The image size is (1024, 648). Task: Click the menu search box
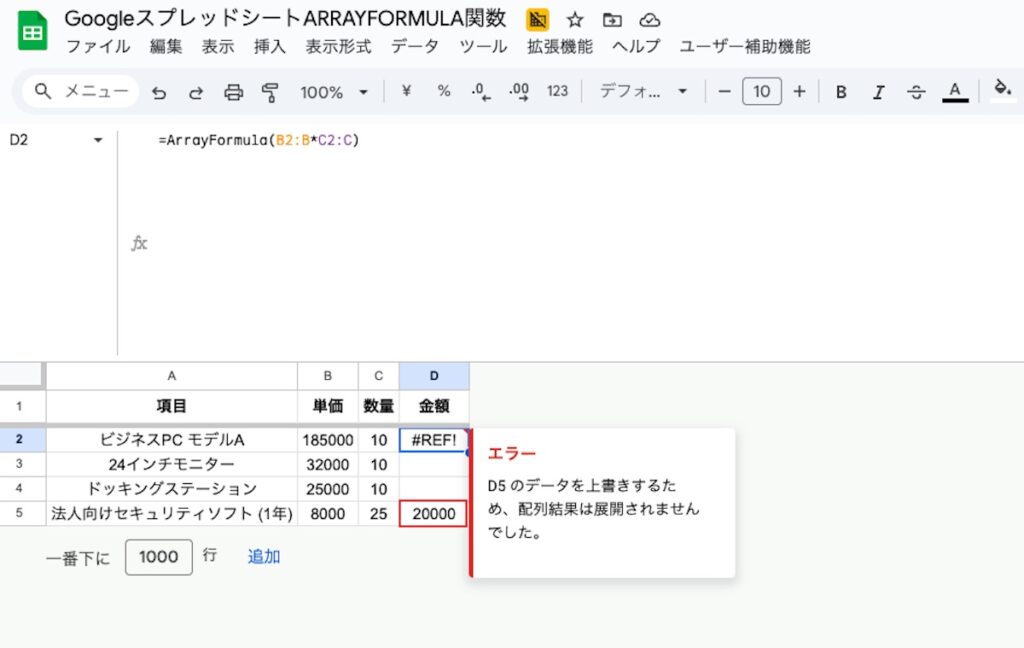click(80, 91)
